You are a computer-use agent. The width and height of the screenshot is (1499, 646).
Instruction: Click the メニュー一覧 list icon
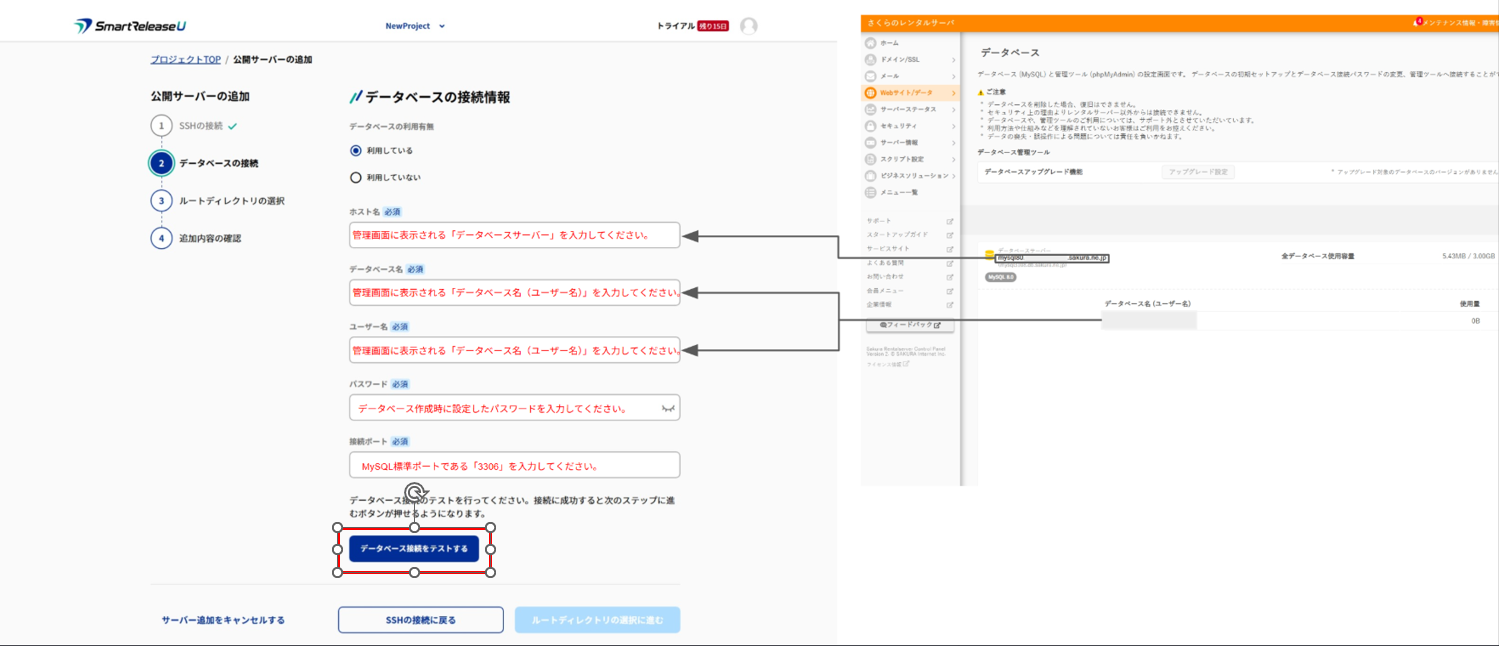pyautogui.click(x=871, y=192)
